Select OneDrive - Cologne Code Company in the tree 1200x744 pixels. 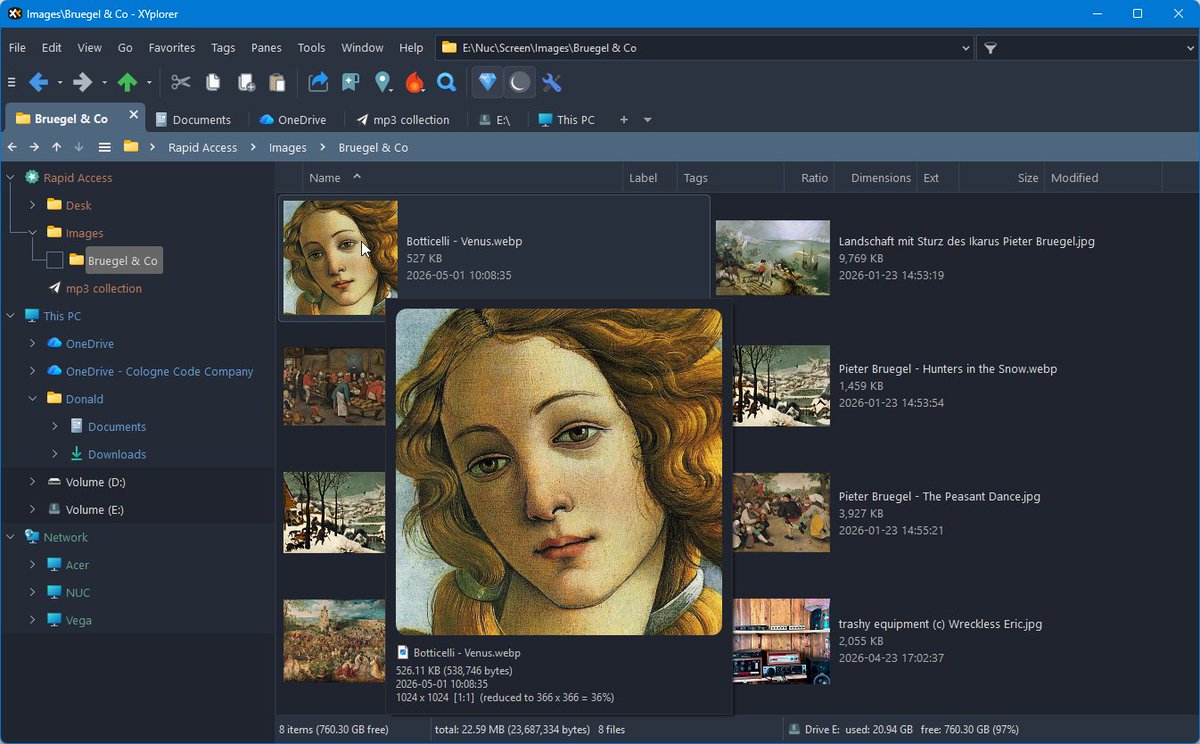click(x=159, y=371)
